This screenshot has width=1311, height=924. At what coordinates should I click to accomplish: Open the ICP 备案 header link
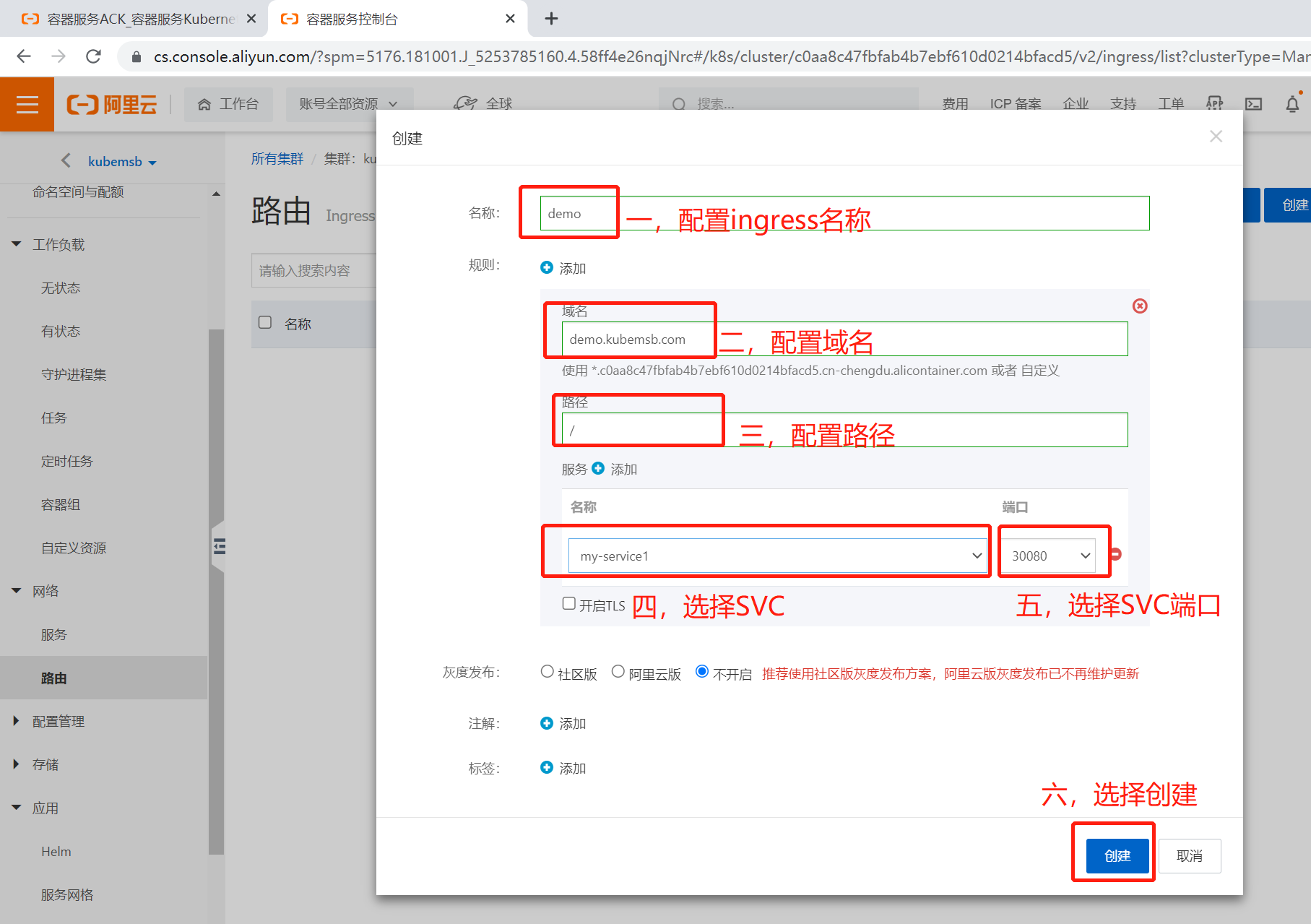(1016, 104)
